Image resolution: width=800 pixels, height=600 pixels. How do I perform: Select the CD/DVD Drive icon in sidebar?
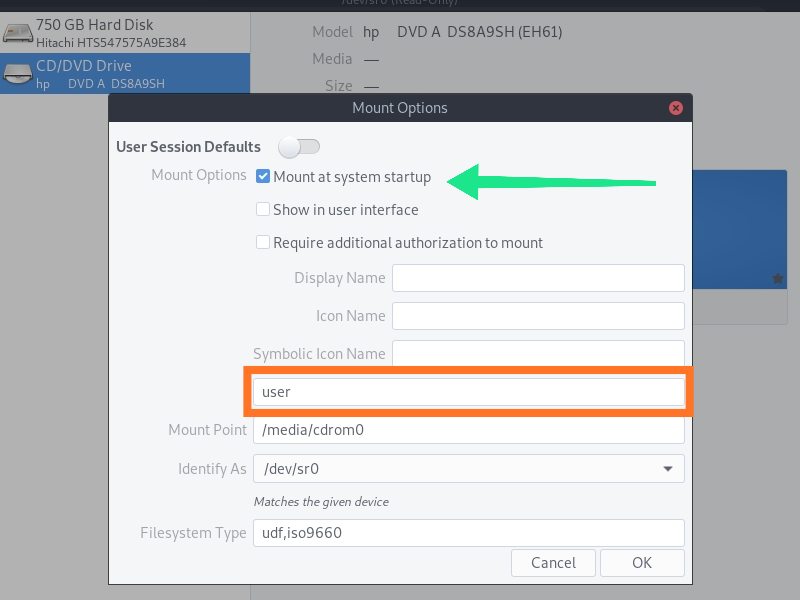tap(18, 74)
